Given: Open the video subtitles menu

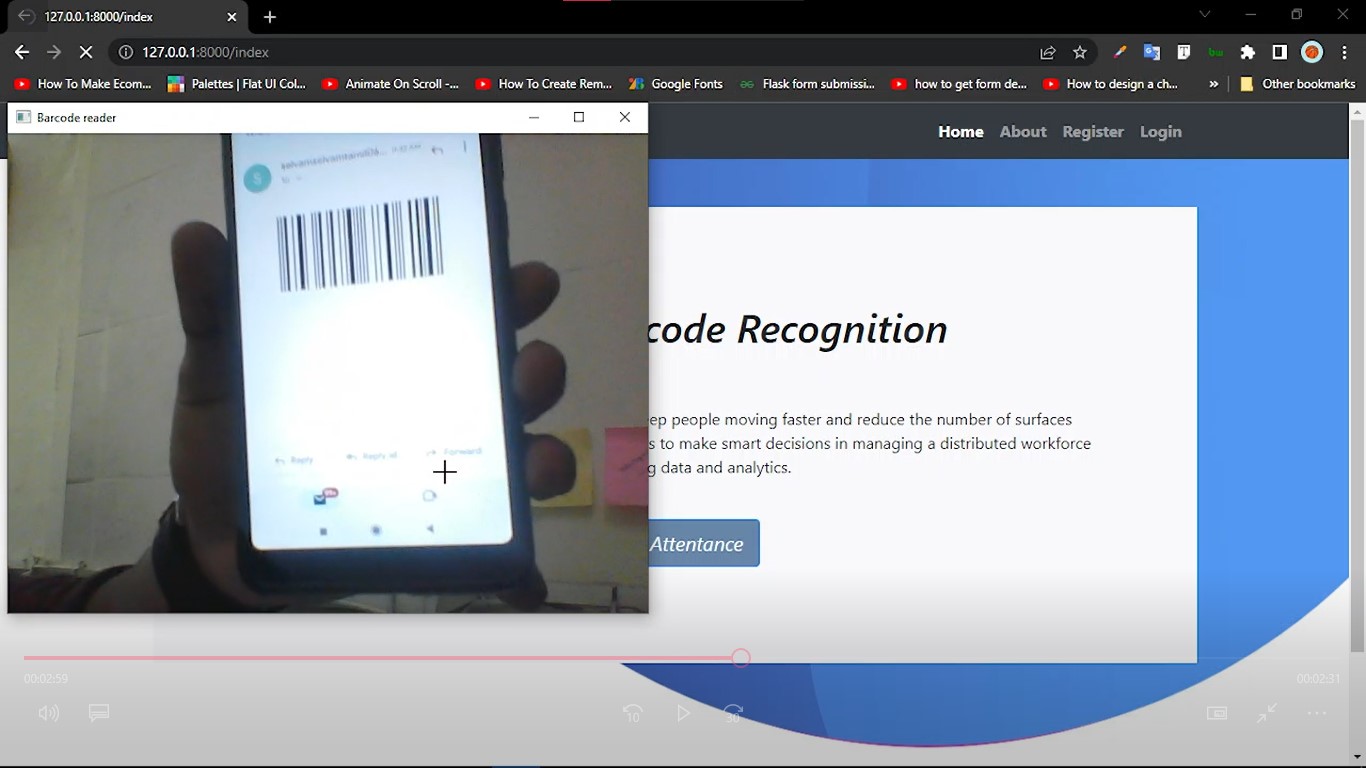Looking at the screenshot, I should click(99, 713).
